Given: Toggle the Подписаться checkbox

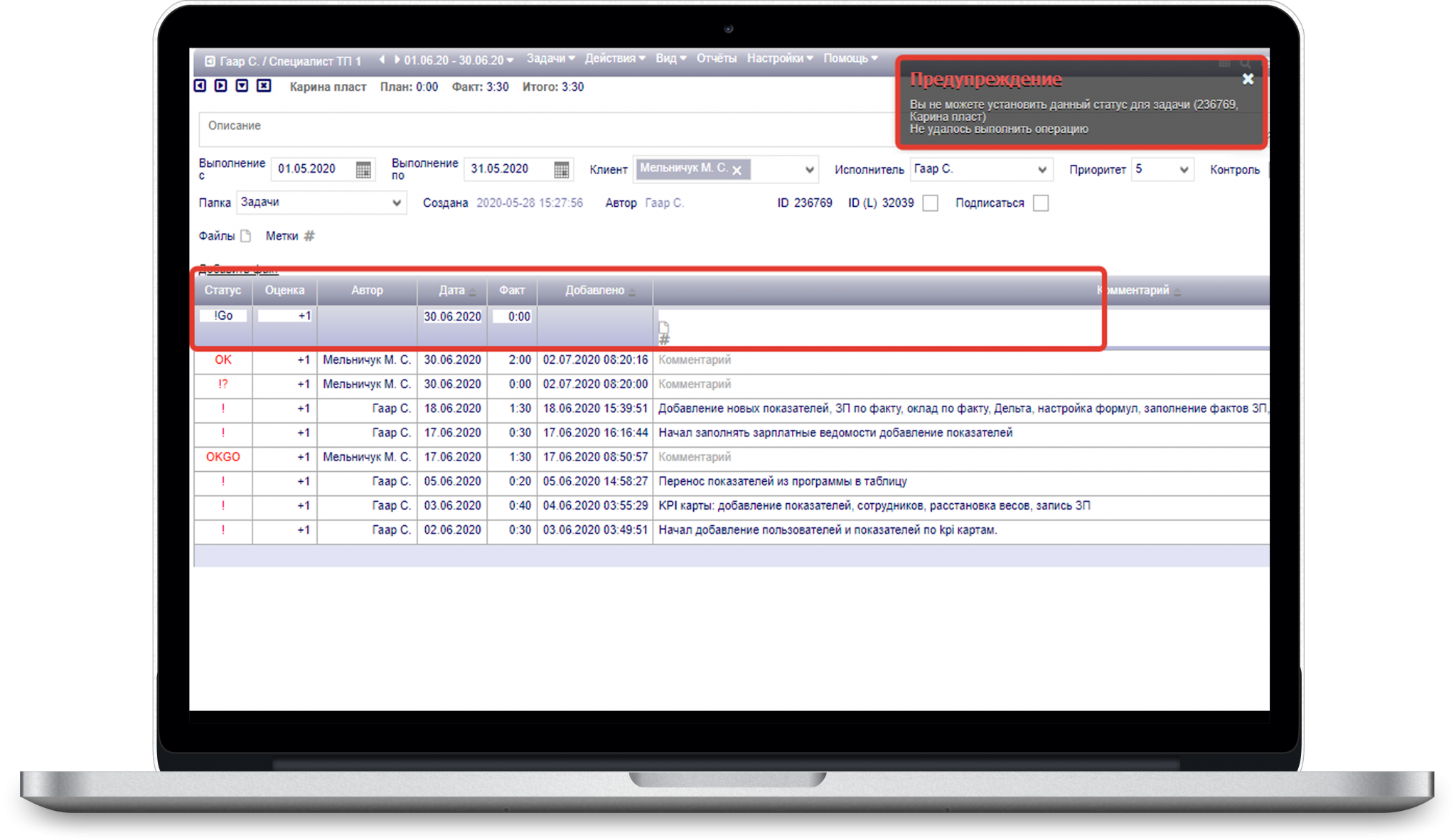Looking at the screenshot, I should [1041, 203].
